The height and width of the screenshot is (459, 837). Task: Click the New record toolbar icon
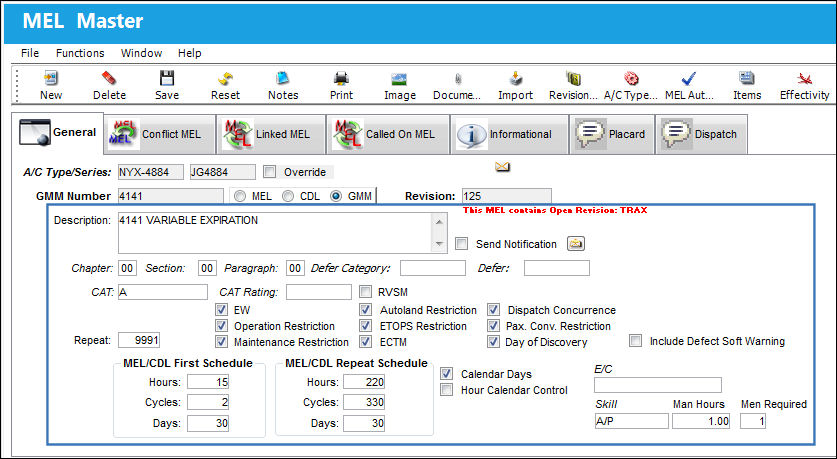[51, 78]
